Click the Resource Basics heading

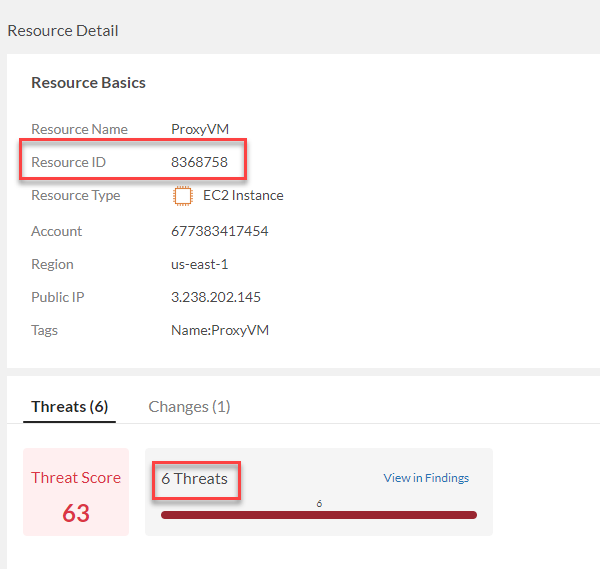[x=88, y=83]
